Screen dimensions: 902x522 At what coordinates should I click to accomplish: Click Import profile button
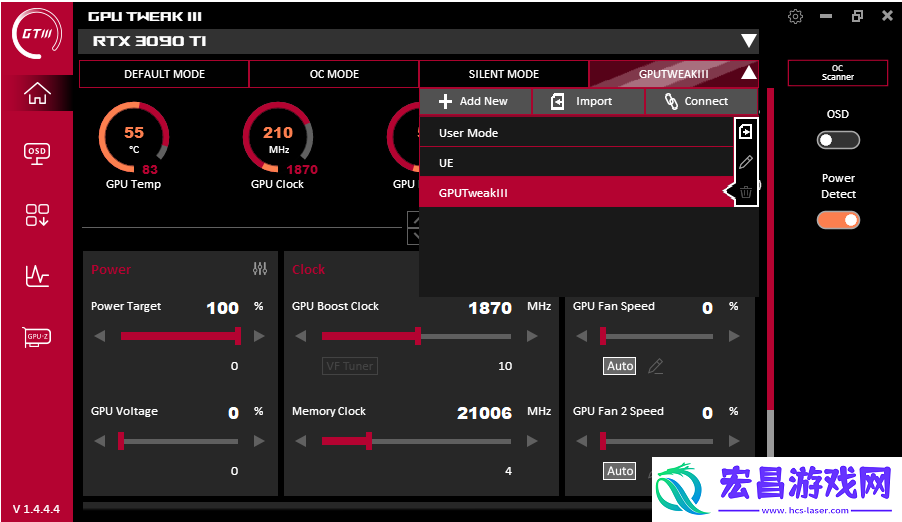[588, 101]
